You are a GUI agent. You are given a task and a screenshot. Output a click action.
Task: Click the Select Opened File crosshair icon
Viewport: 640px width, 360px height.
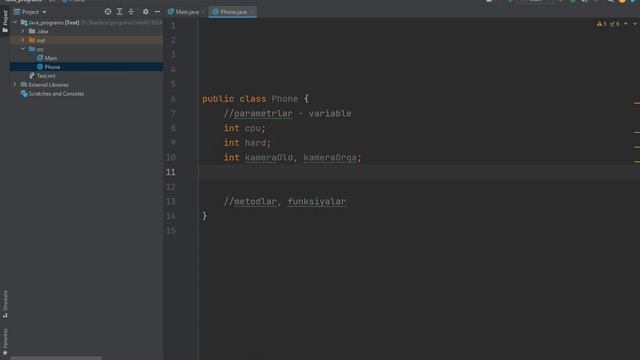pyautogui.click(x=108, y=12)
